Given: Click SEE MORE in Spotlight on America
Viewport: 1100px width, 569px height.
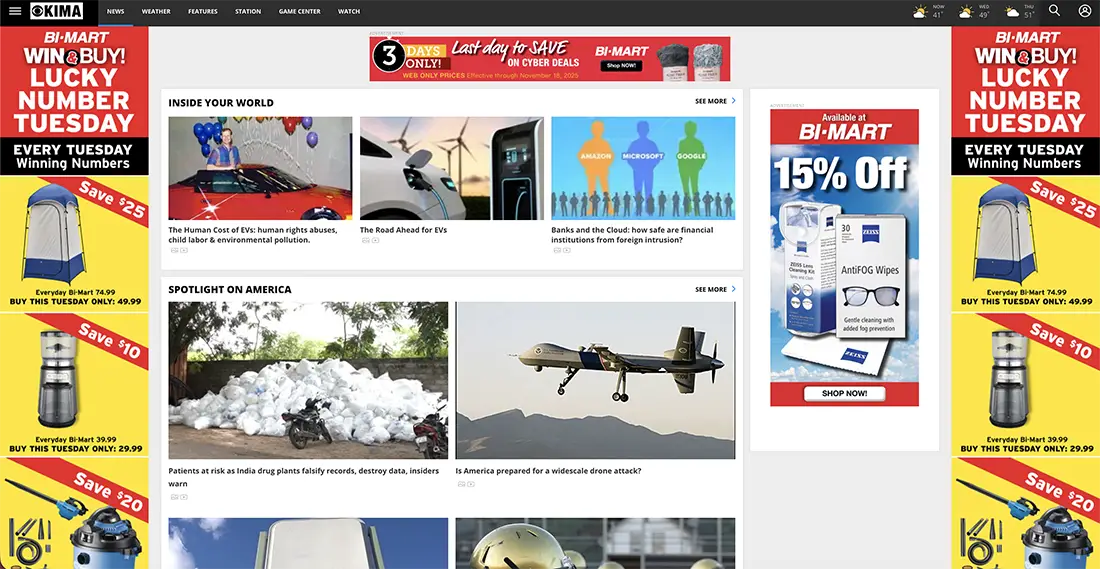Looking at the screenshot, I should pos(711,289).
